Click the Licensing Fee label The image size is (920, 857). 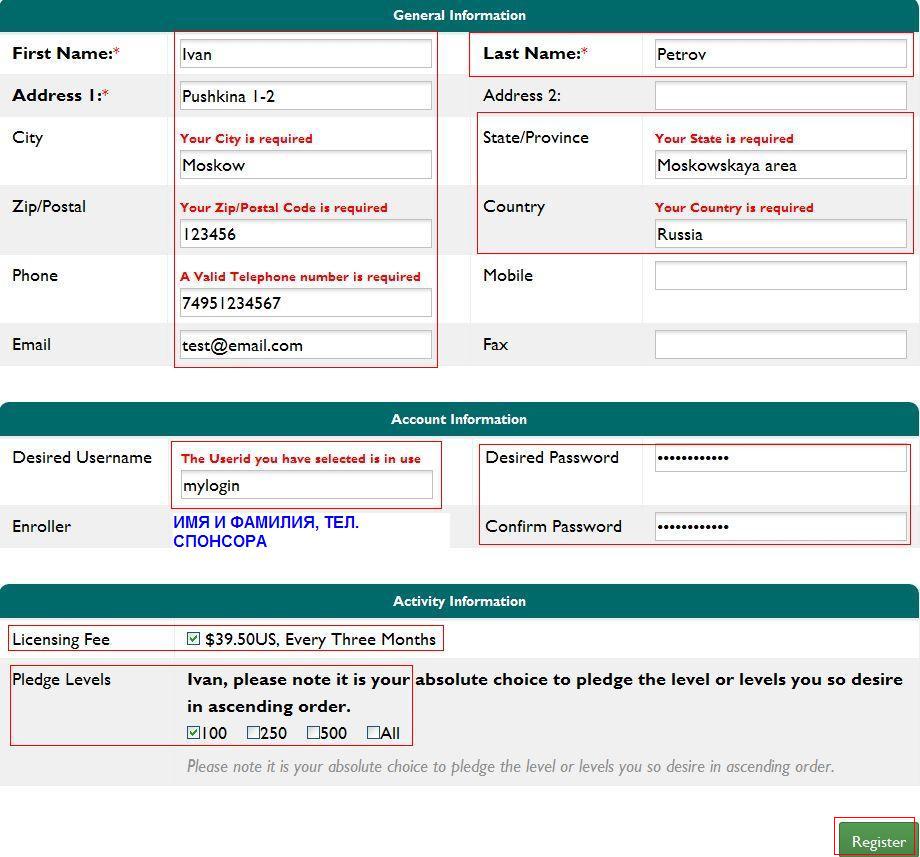pos(61,639)
